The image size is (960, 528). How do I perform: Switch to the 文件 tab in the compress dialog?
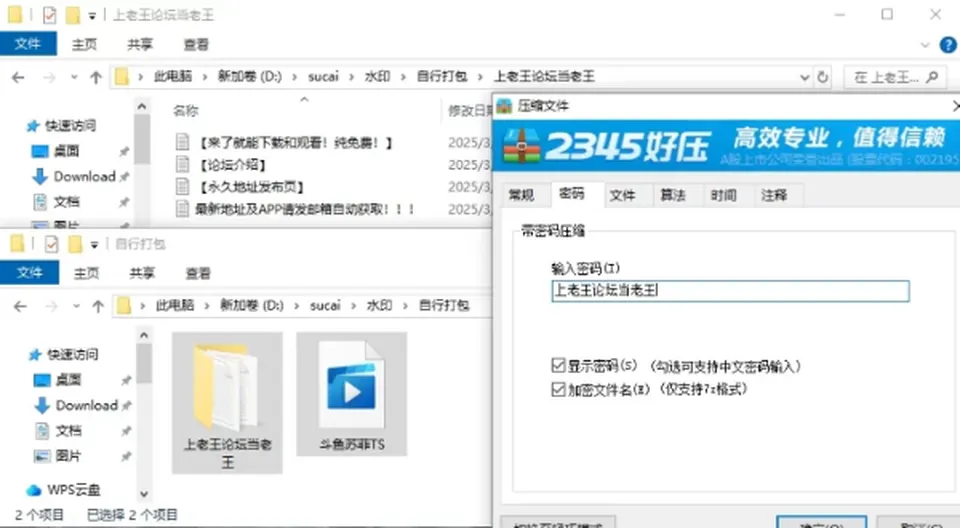click(622, 195)
